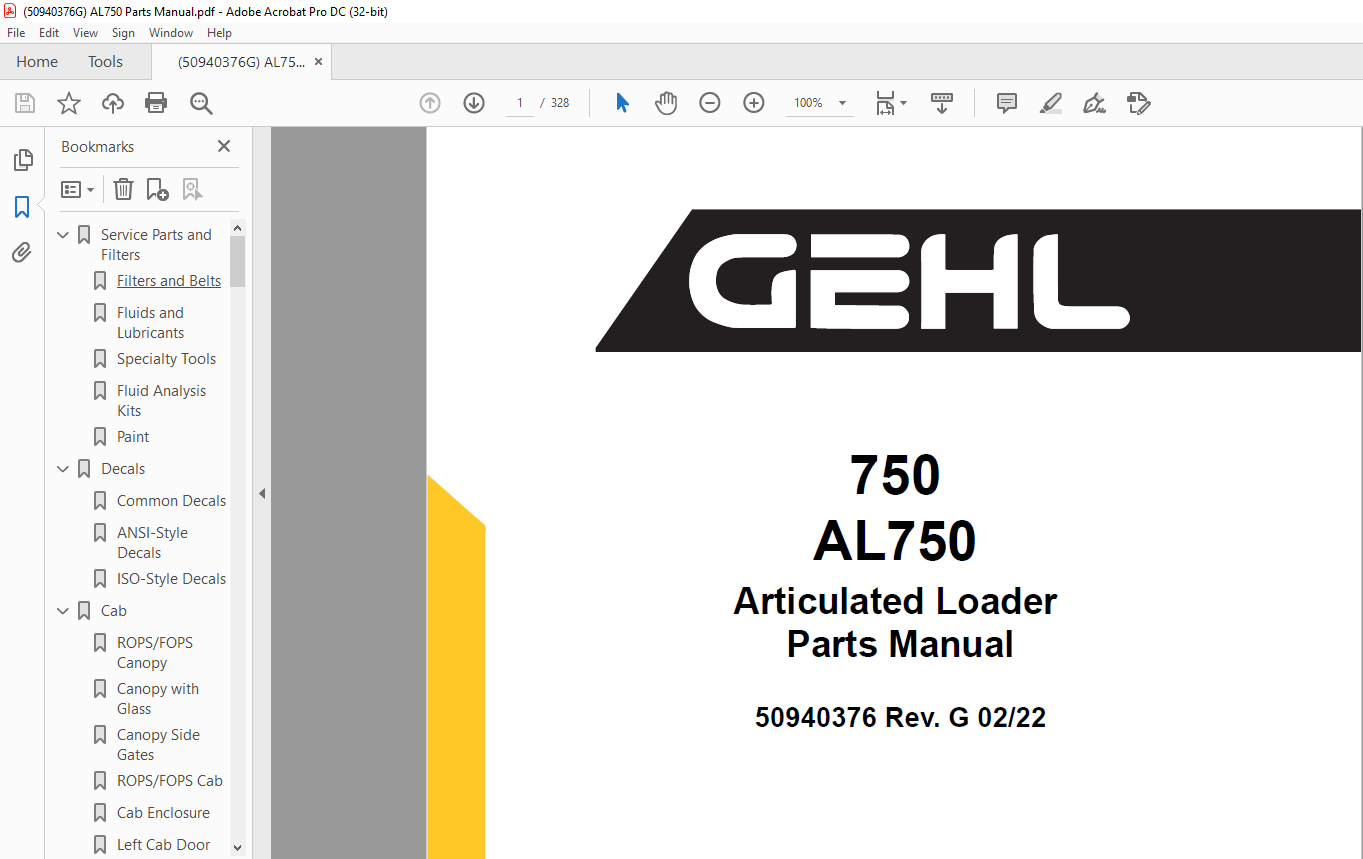Open the Fluid Analysis Kits bookmark

click(x=161, y=401)
